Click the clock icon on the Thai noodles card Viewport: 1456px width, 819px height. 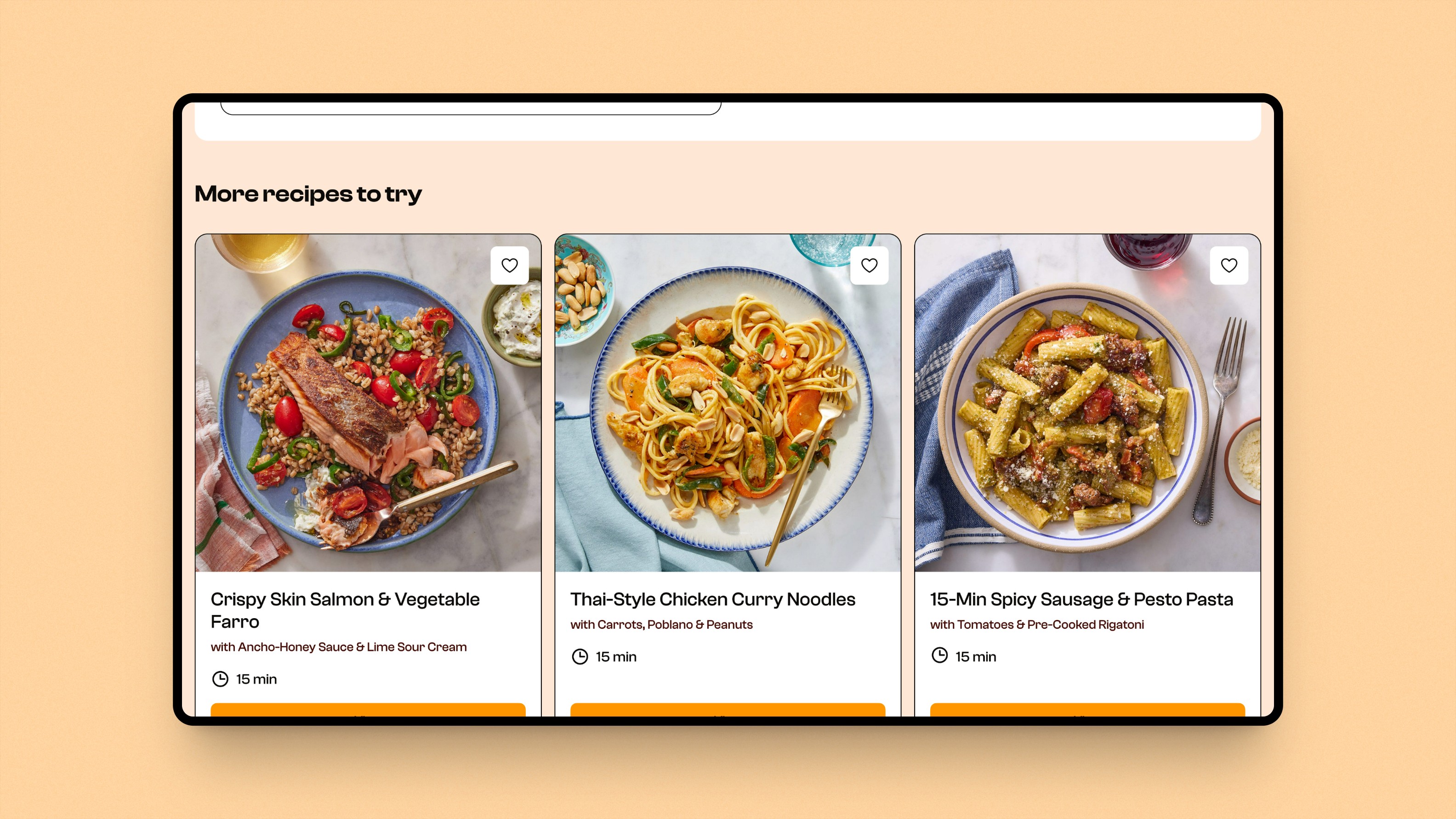580,656
